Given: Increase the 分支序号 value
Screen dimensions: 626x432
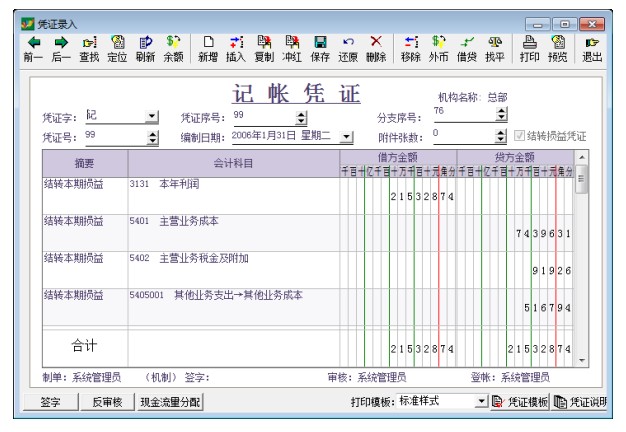Looking at the screenshot, I should 502,111.
